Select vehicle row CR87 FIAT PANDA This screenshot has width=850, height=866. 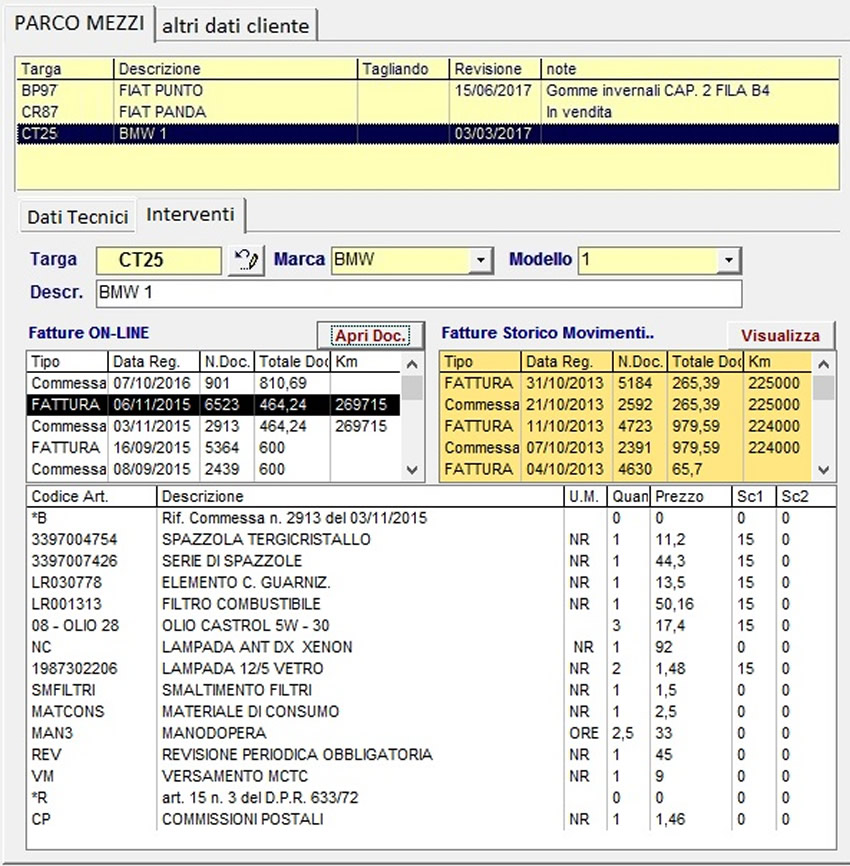tap(427, 112)
